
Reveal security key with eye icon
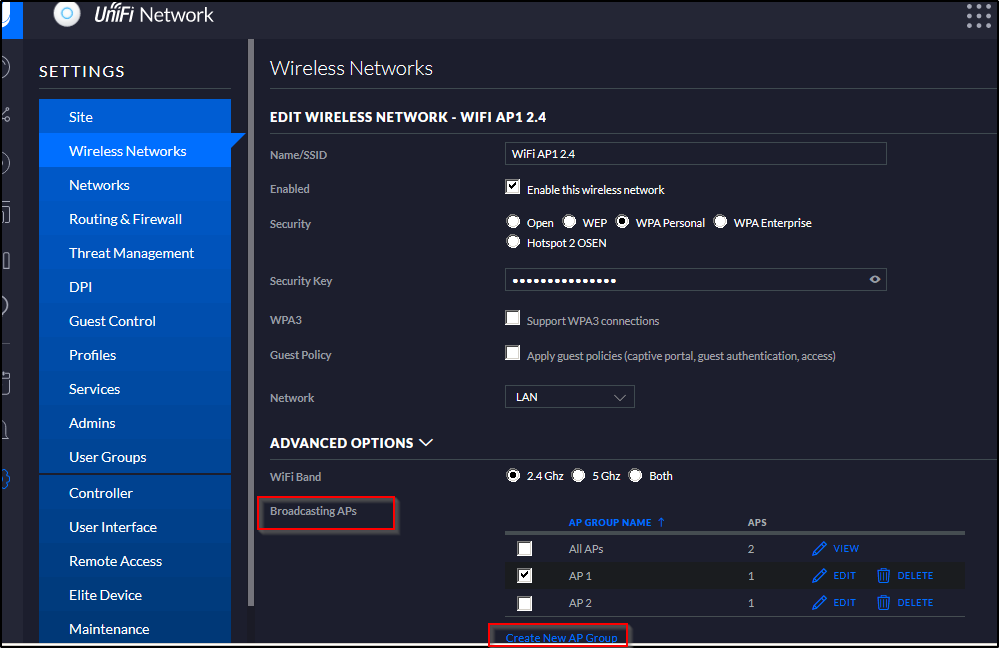[x=875, y=279]
